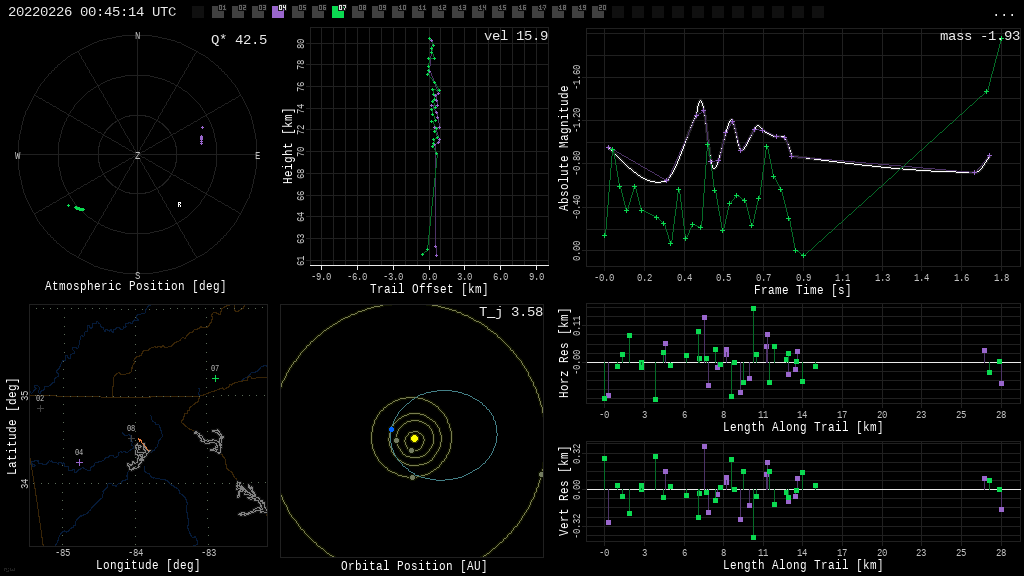This screenshot has width=1024, height=576.
Task: Click station 10 square in the top strip
Action: [x=398, y=12]
